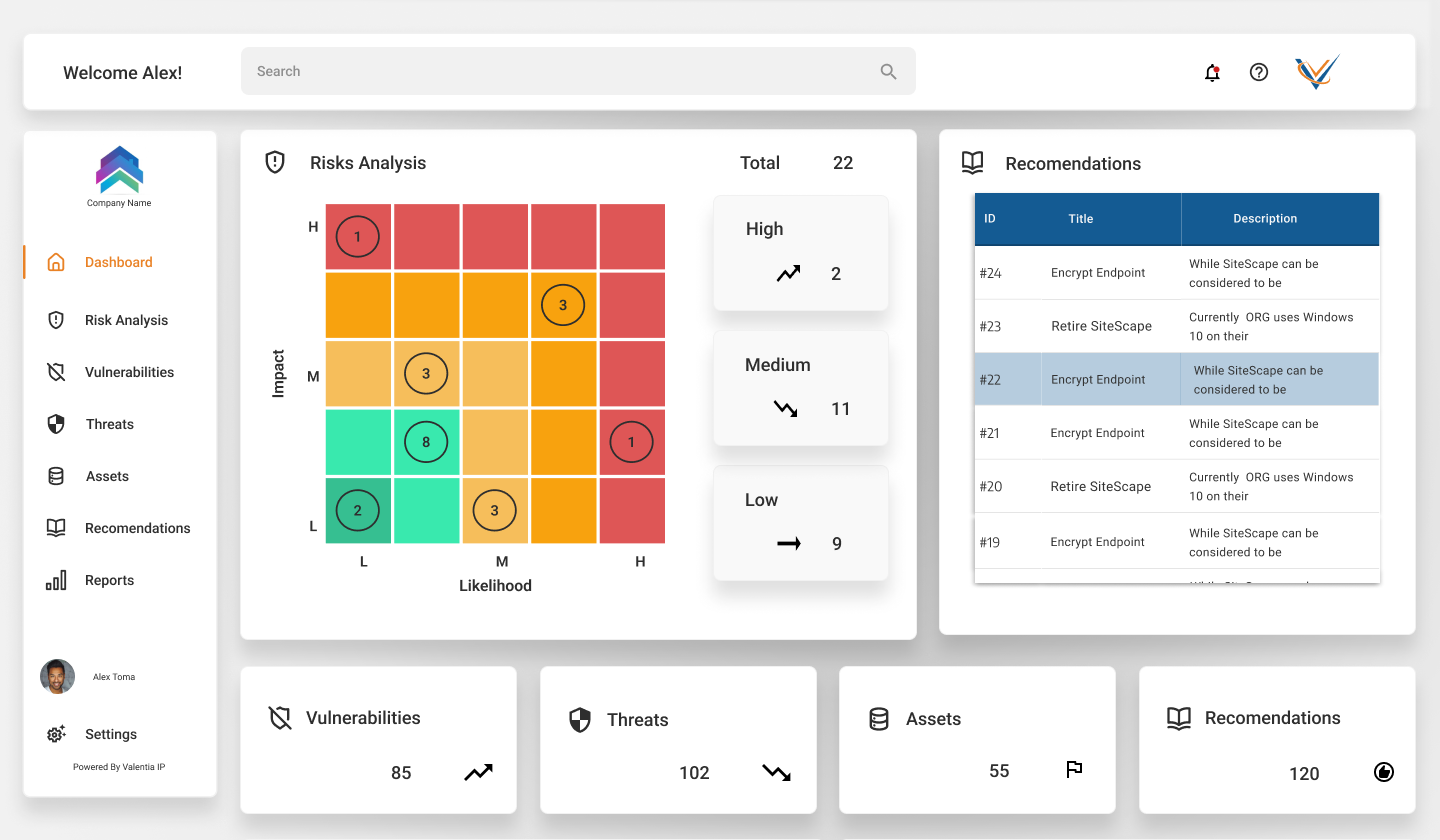Click the highlighted row #22
1440x840 pixels.
(x=1177, y=379)
